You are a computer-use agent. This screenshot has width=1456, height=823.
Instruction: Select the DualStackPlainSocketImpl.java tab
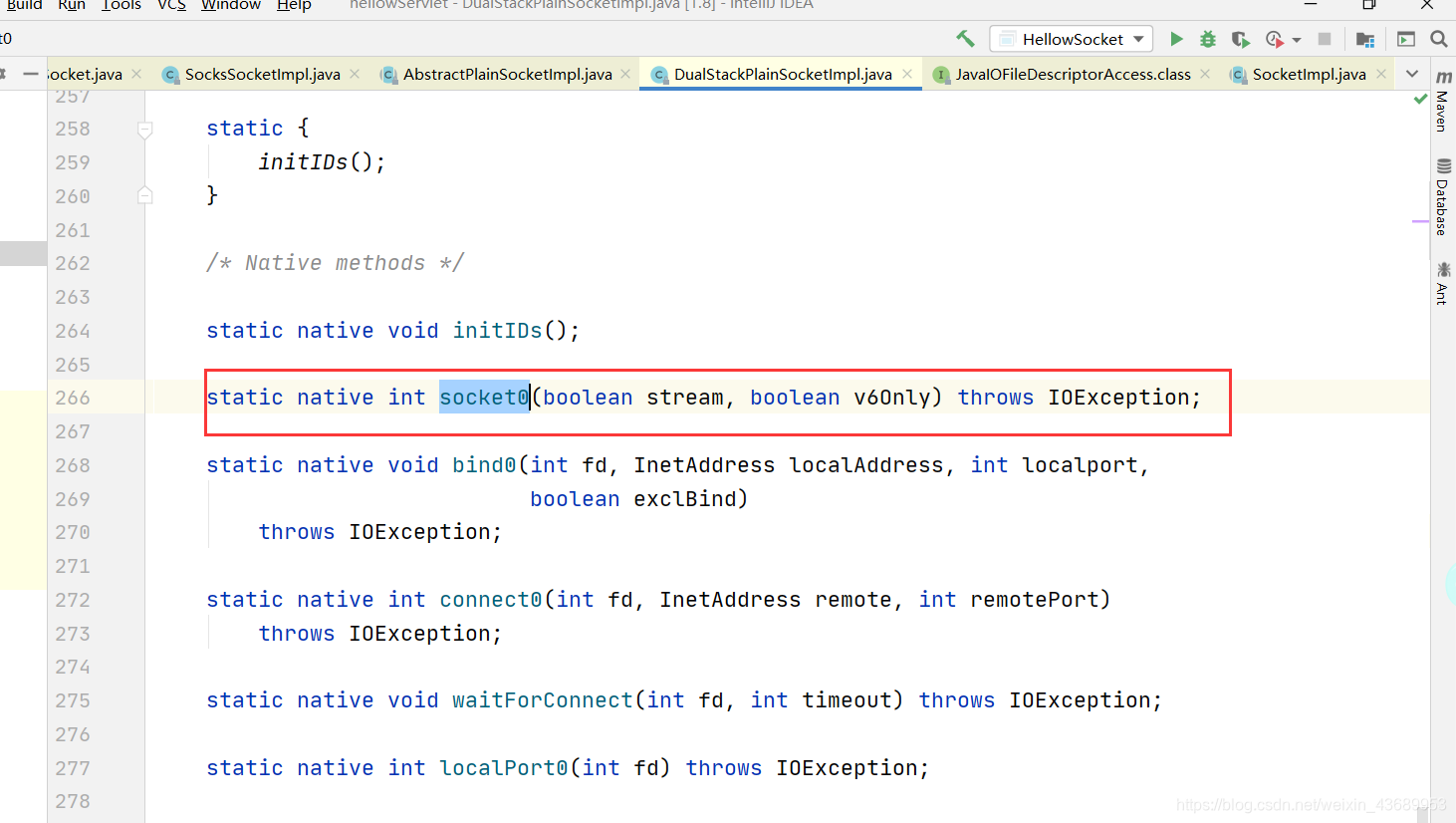[x=783, y=74]
